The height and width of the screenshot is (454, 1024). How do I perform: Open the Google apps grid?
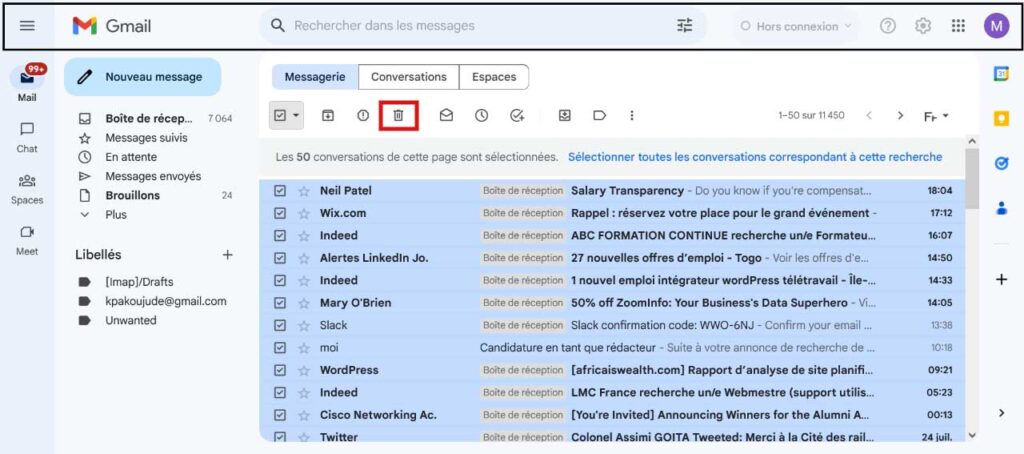click(958, 26)
